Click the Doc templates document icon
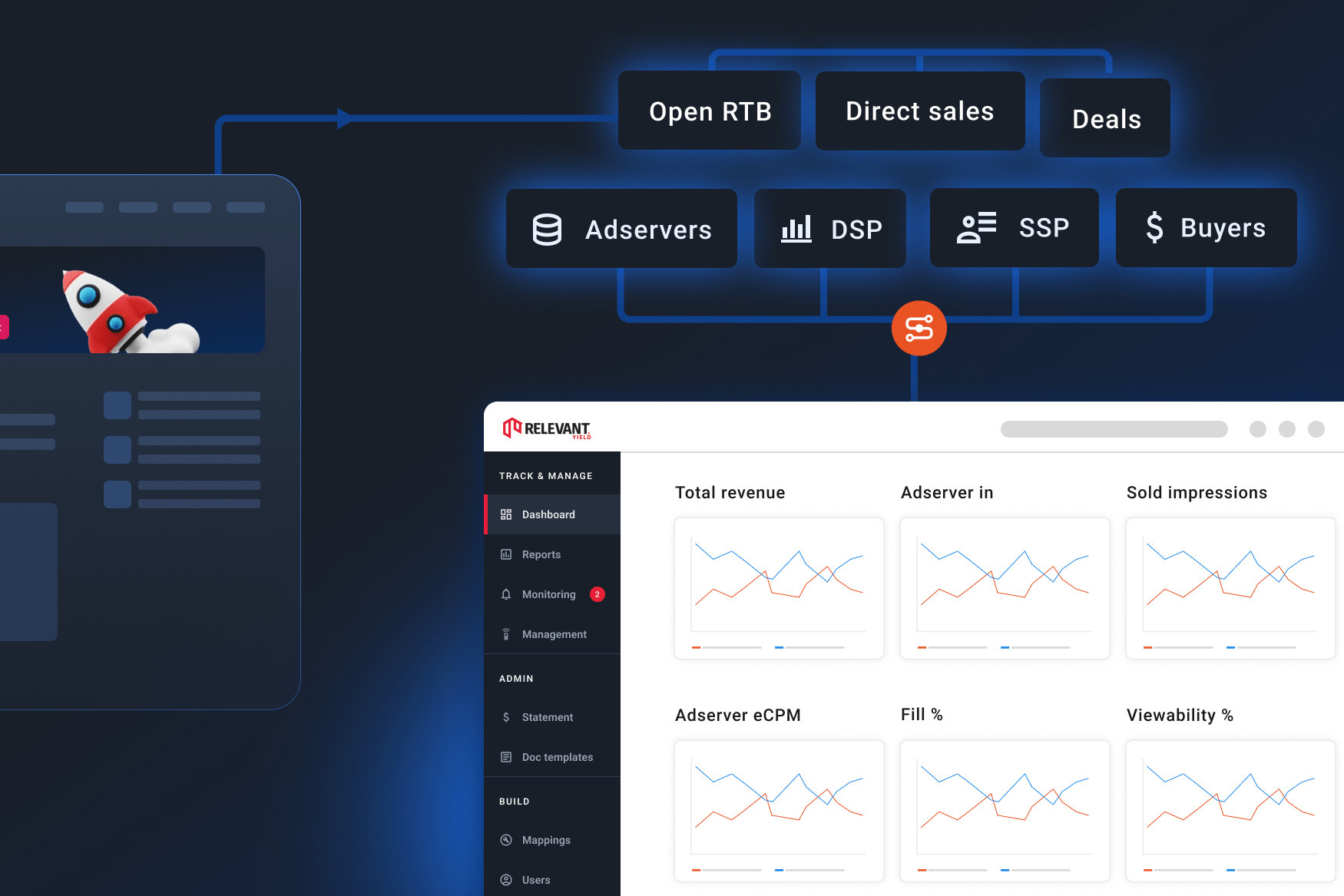 tap(506, 757)
